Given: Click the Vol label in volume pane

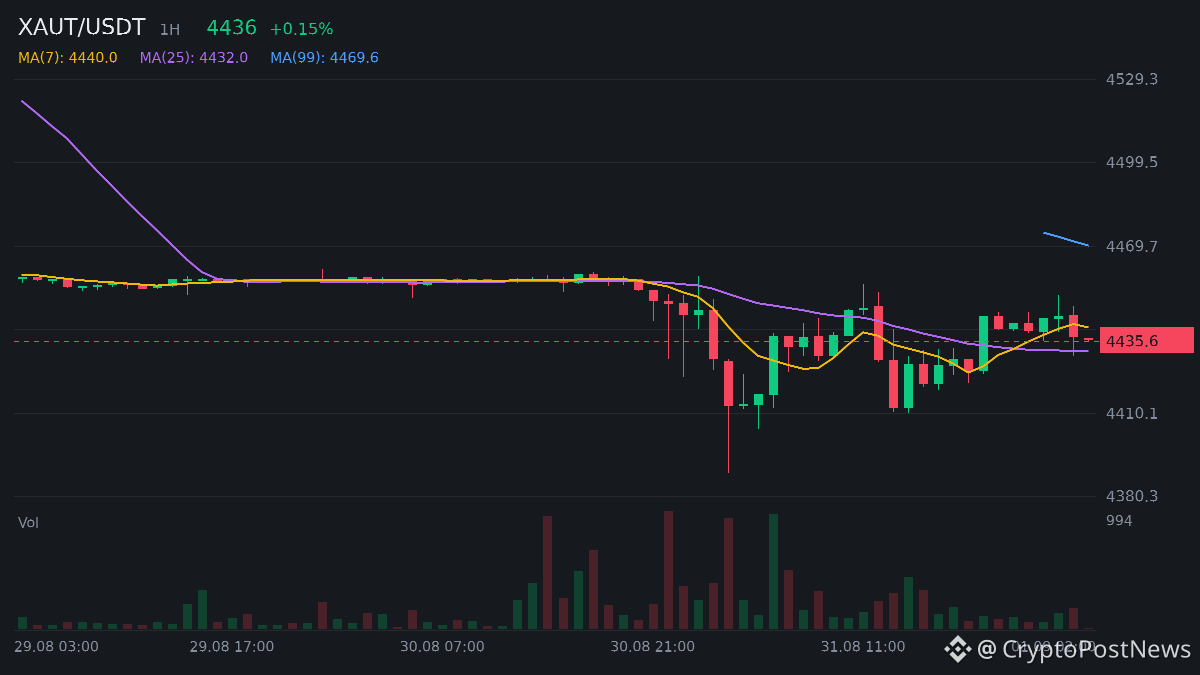Looking at the screenshot, I should 29,523.
